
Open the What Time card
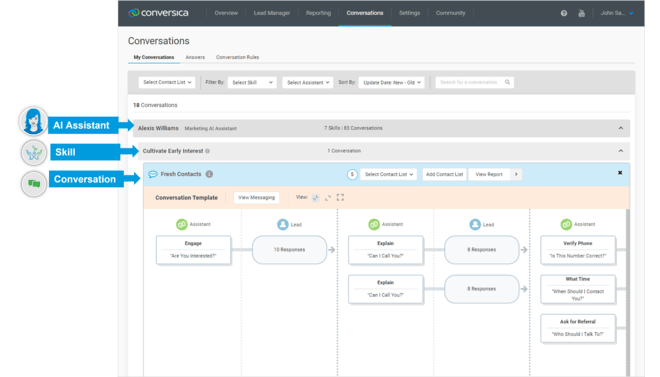[x=578, y=289]
